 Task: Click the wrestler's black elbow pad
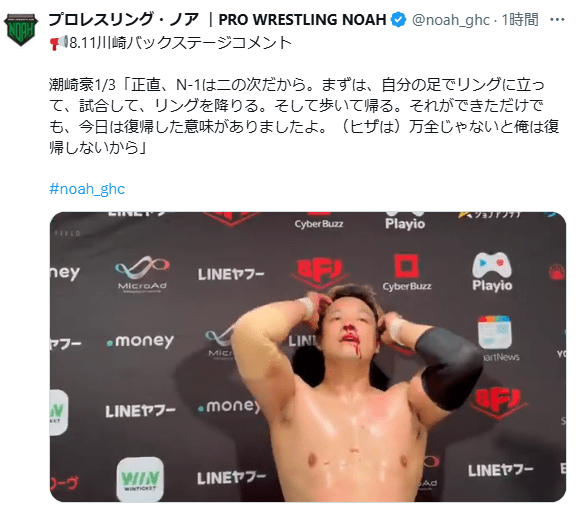coord(449,369)
